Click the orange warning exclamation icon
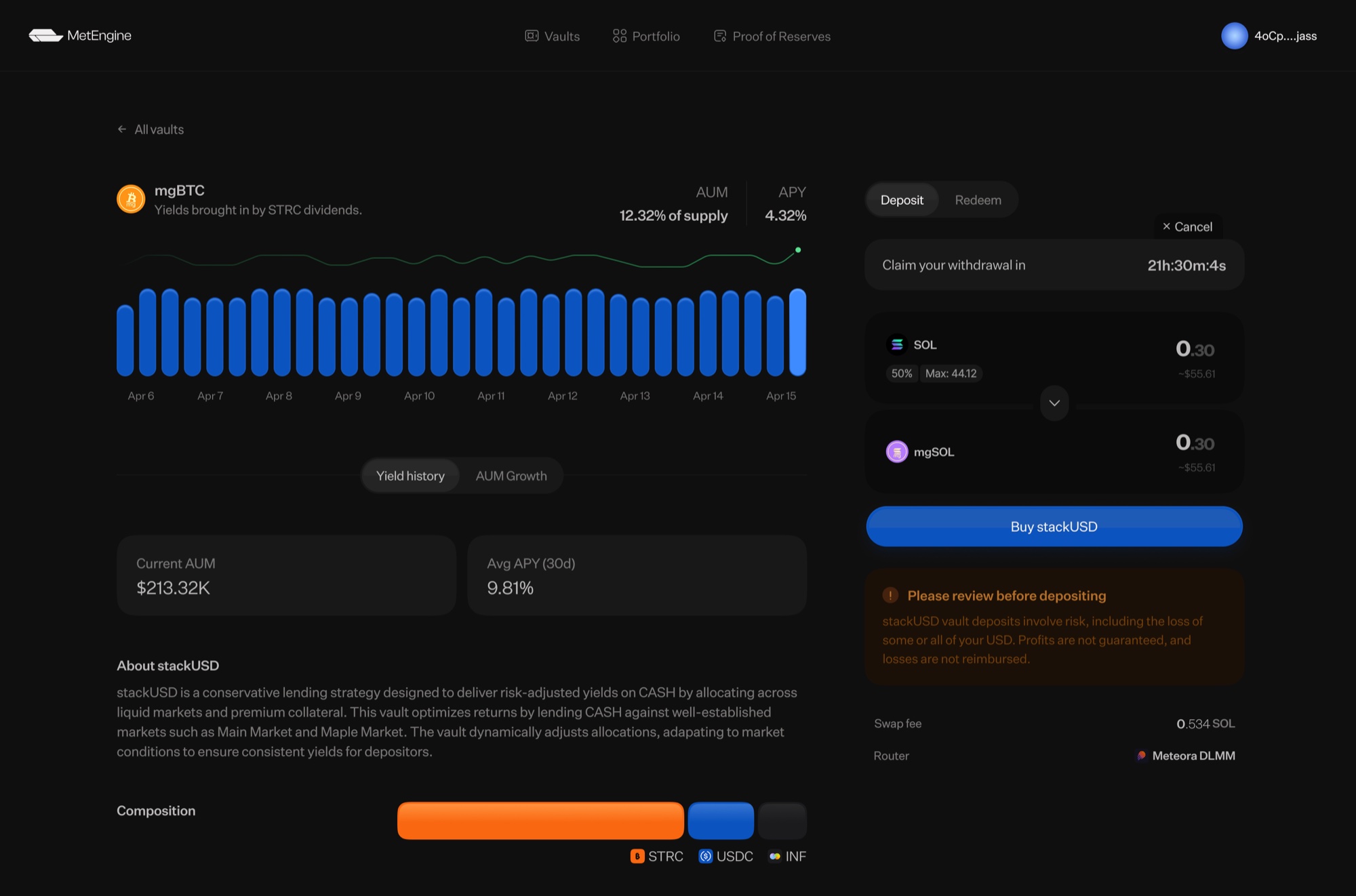Viewport: 1356px width, 896px height. (890, 595)
